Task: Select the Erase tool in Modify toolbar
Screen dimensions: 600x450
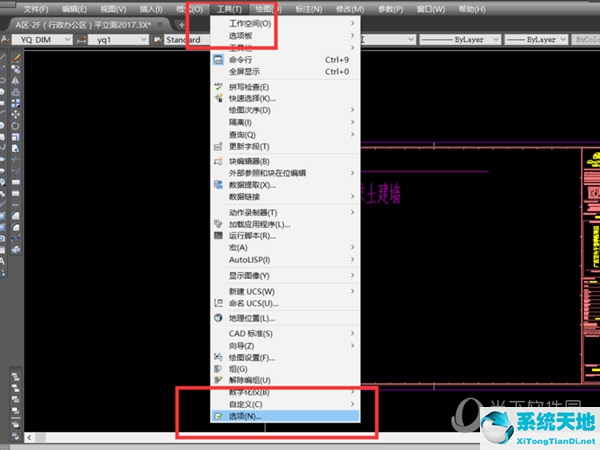Action: pos(16,58)
